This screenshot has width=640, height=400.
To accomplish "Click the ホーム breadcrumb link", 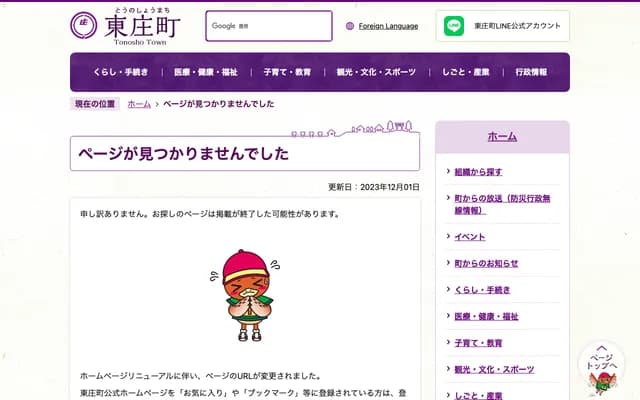I will (x=139, y=104).
